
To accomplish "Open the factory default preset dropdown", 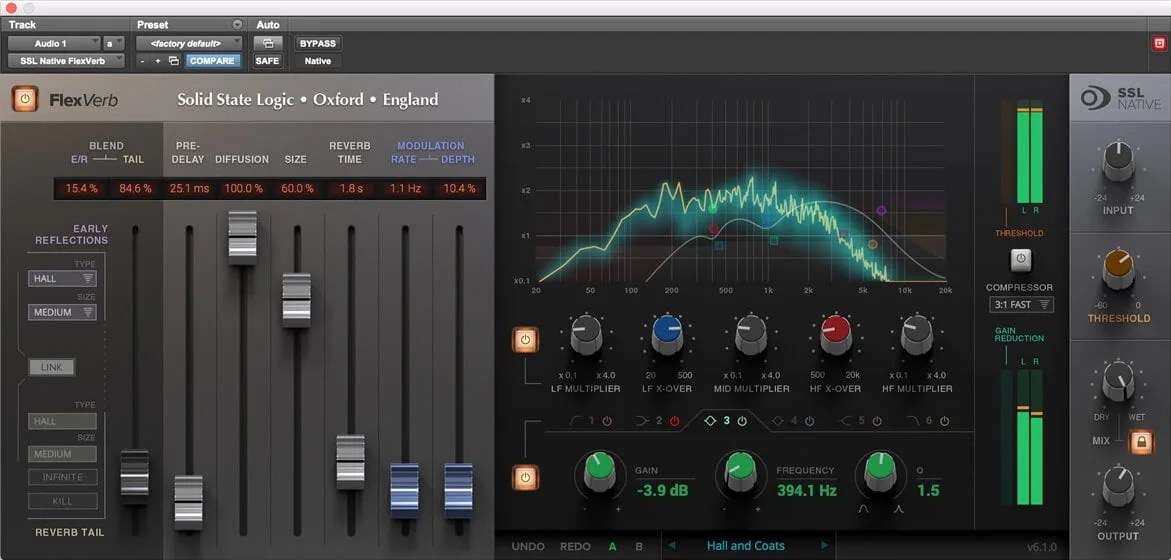I will [x=189, y=43].
